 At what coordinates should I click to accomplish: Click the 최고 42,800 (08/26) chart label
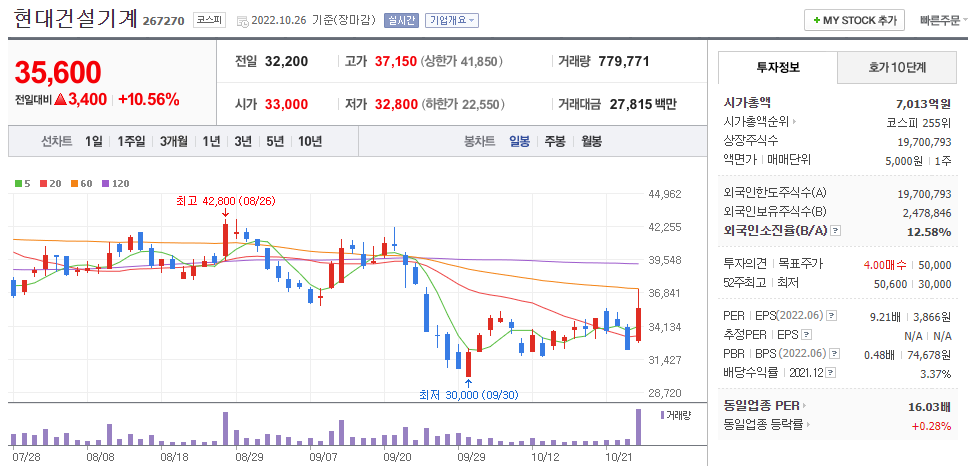[x=226, y=201]
